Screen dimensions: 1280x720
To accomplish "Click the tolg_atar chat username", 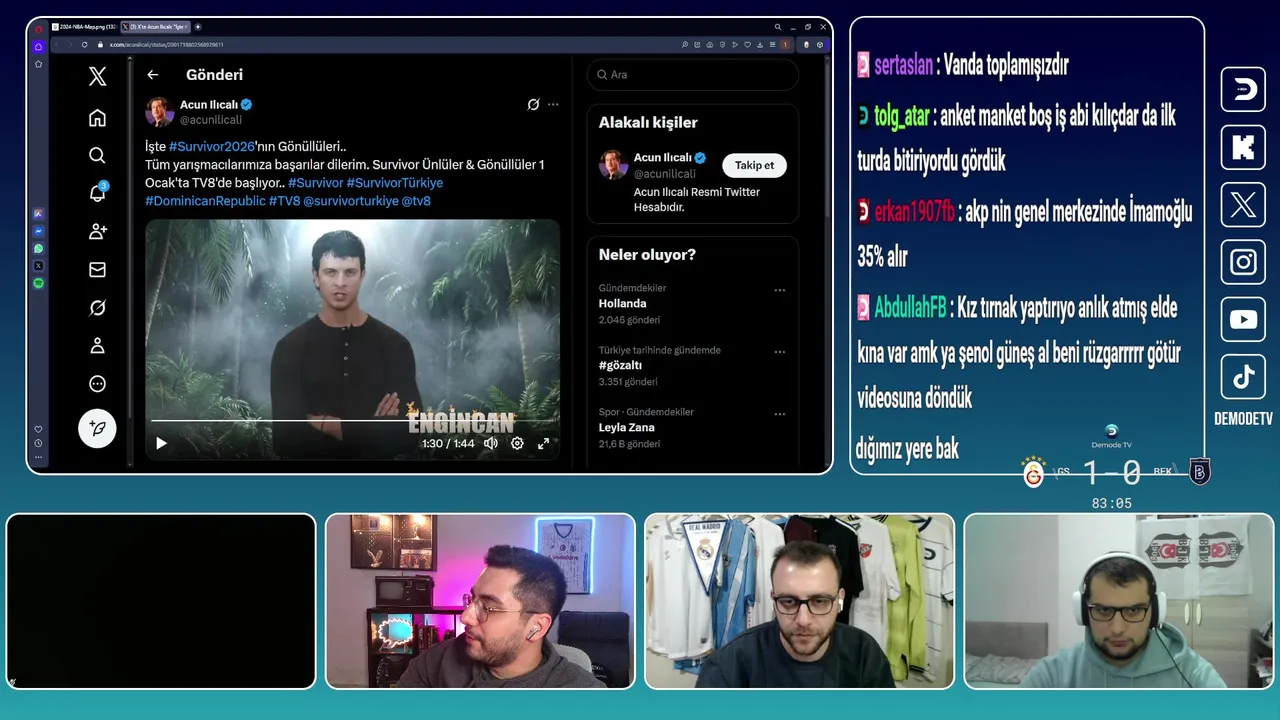I will (x=902, y=117).
